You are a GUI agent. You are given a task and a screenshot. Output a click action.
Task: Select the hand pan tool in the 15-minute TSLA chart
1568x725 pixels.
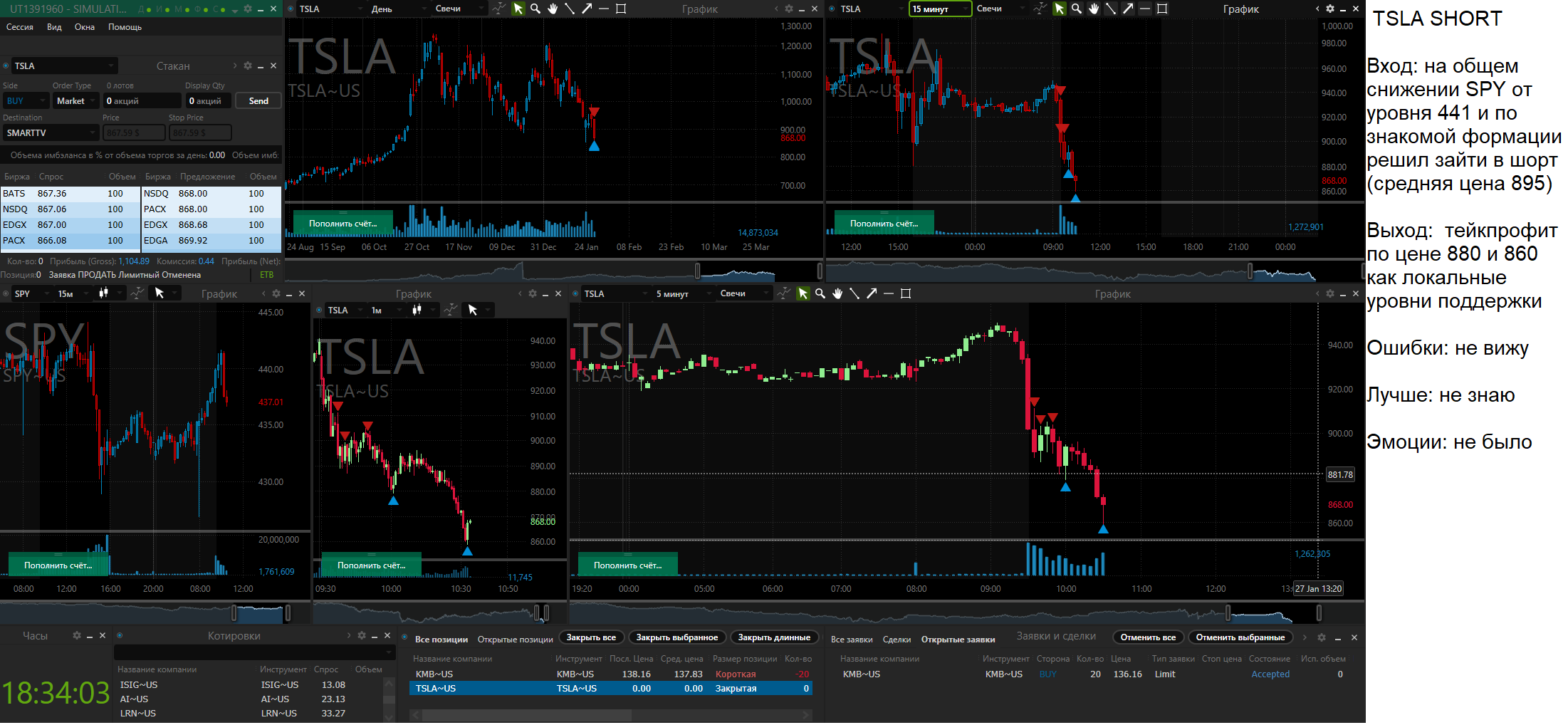pyautogui.click(x=1094, y=9)
